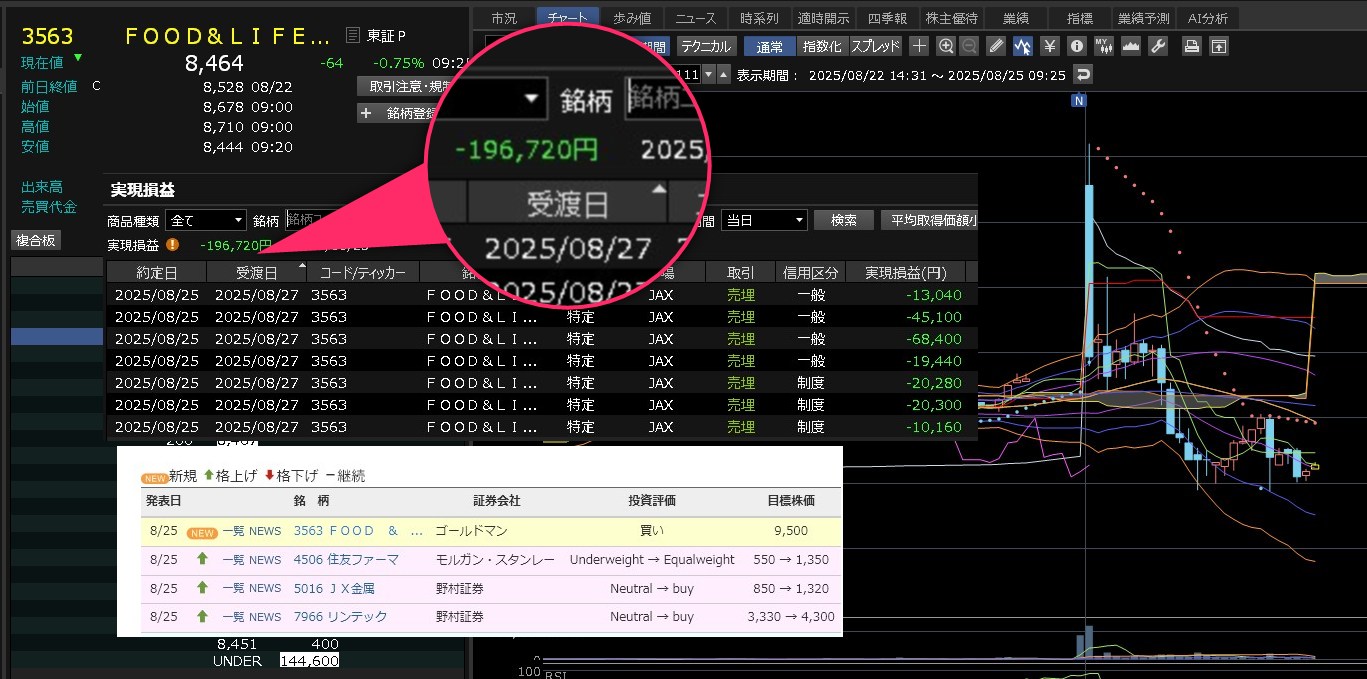Sort by the コード/ティッカー column header
Image resolution: width=1367 pixels, height=679 pixels.
[363, 272]
